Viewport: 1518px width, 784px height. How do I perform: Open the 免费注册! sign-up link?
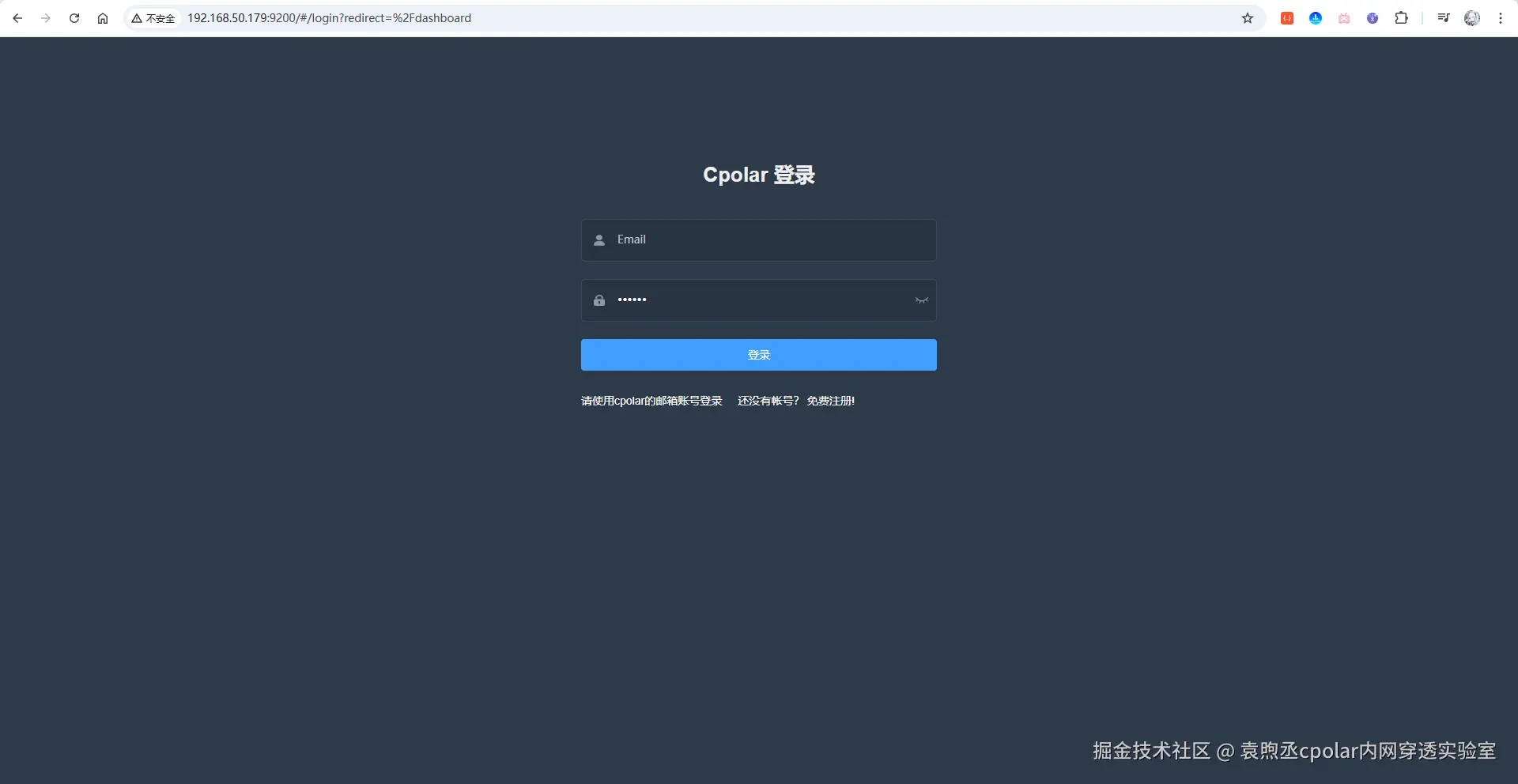(831, 401)
